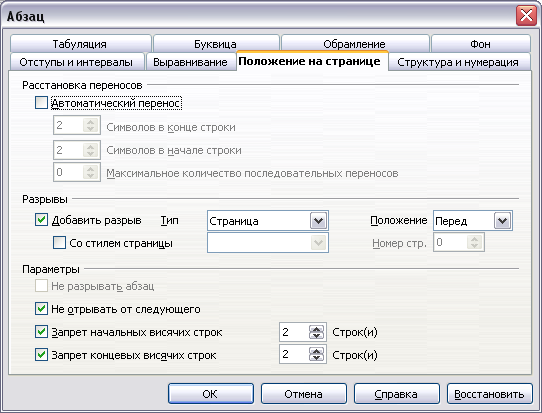Toggle Запрет начальных висячих строк checkbox
This screenshot has width=542, height=413.
(x=41, y=332)
